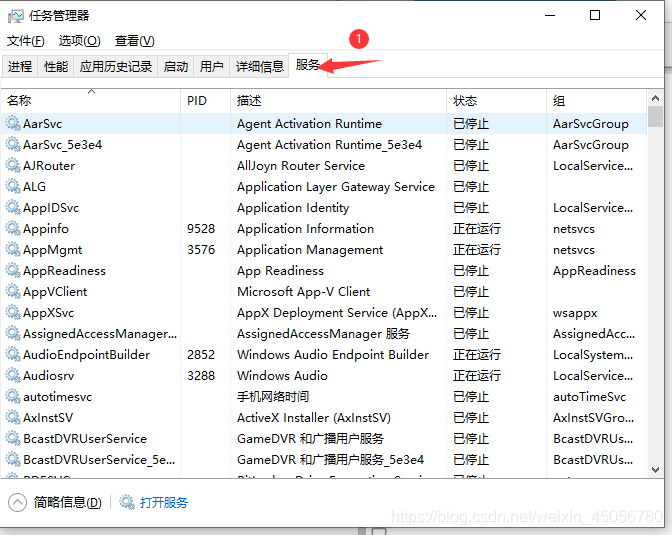Viewport: 672px width, 535px height.
Task: Click the gear icon beside AssignedAccessManager
Action: tap(13, 334)
